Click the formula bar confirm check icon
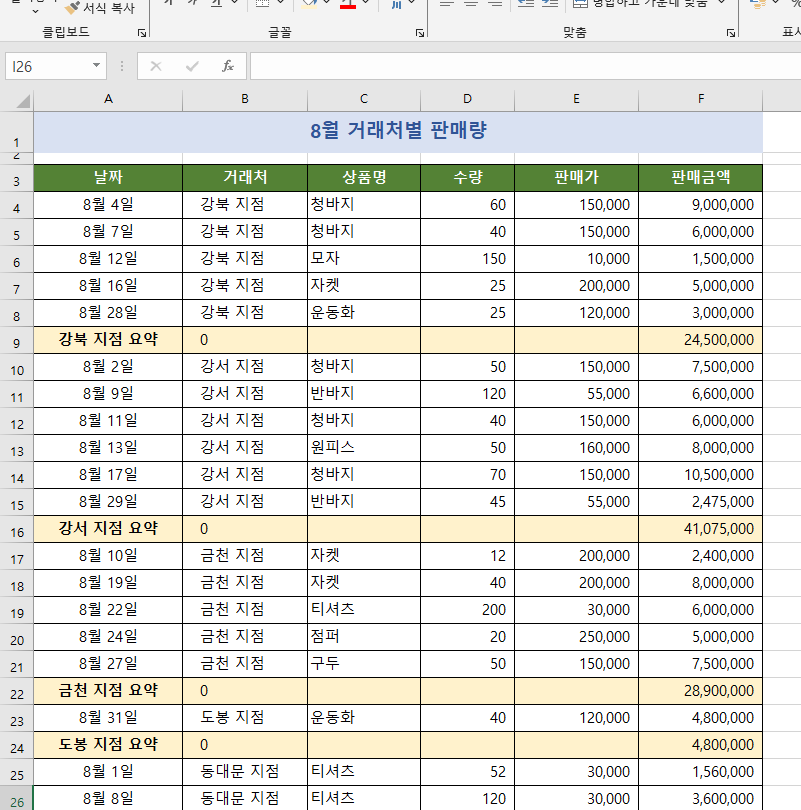Screen dimensions: 801x810 tap(192, 66)
